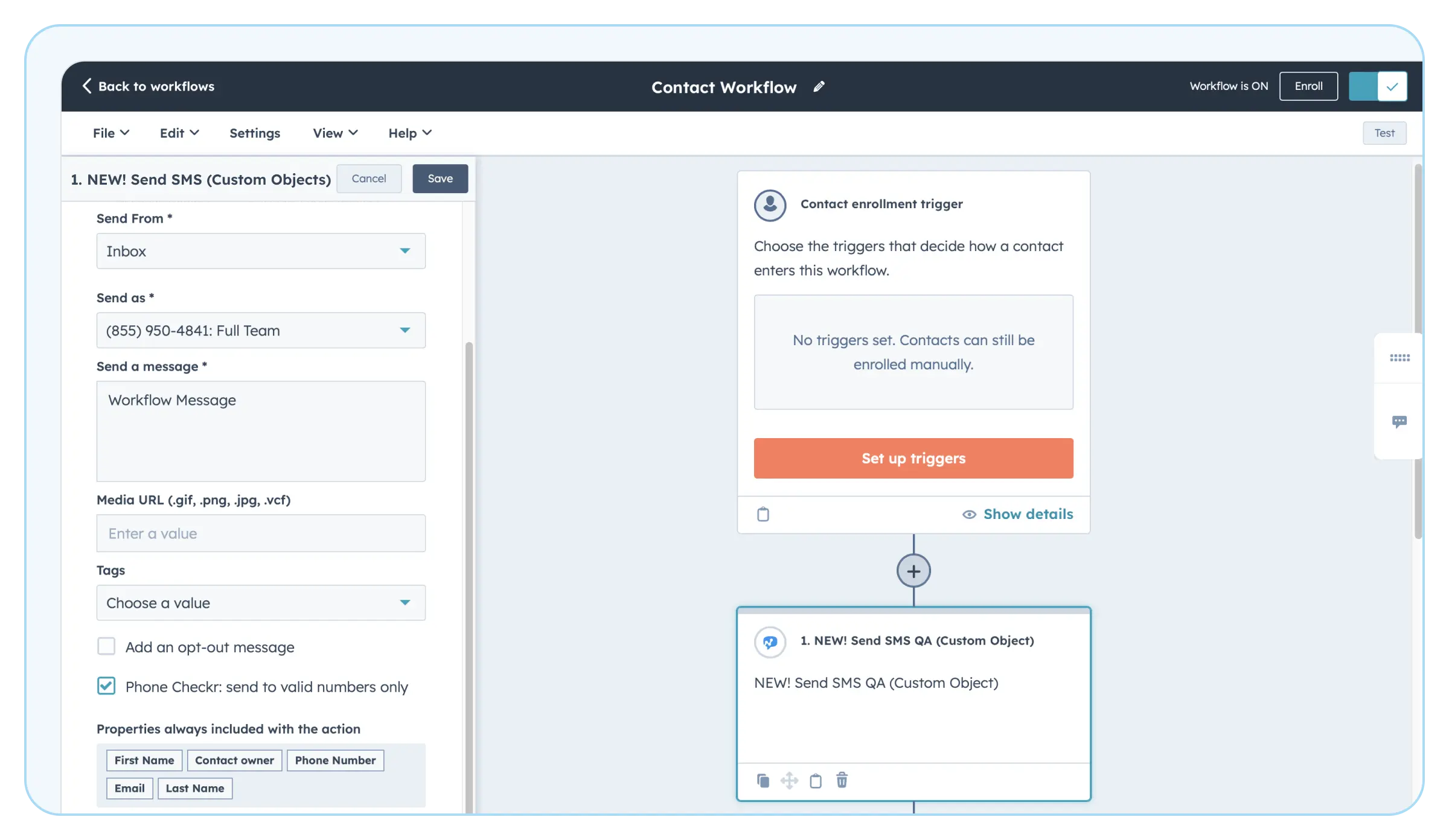
Task: Click the copy icon in the SMS action card
Action: tap(763, 781)
